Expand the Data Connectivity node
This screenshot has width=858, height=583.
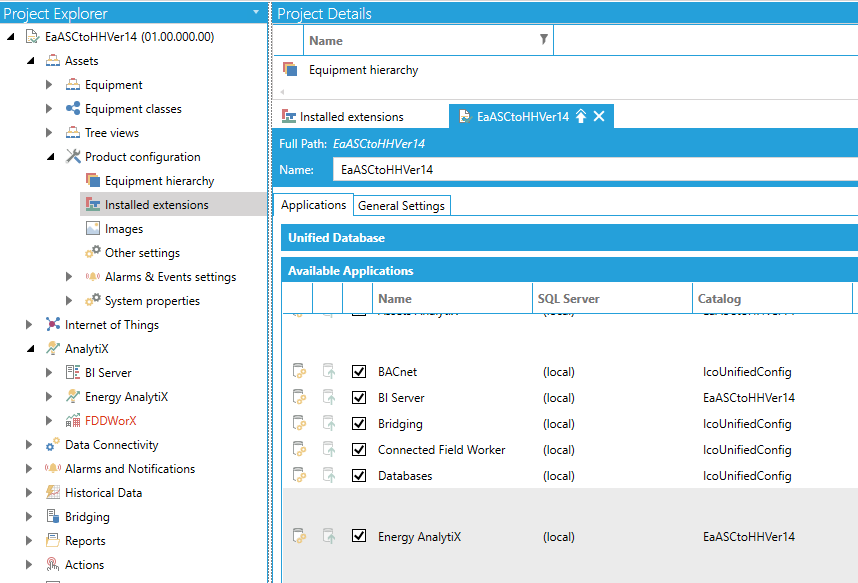(x=29, y=445)
